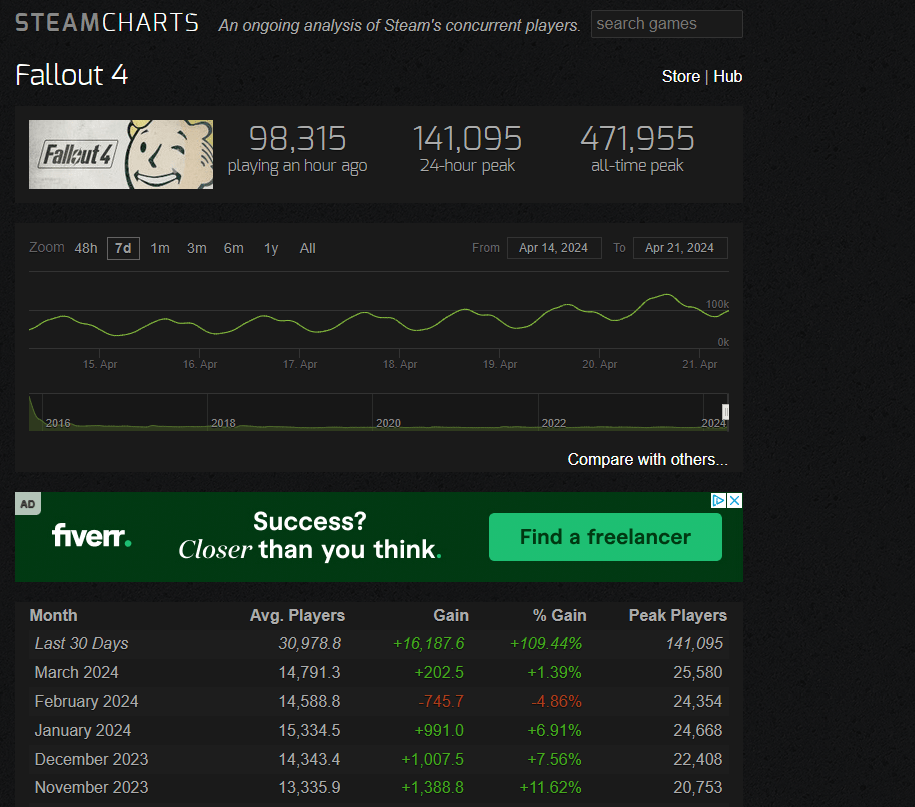Click the -745.7 gain value
Viewport: 915px width, 807px height.
(x=441, y=701)
